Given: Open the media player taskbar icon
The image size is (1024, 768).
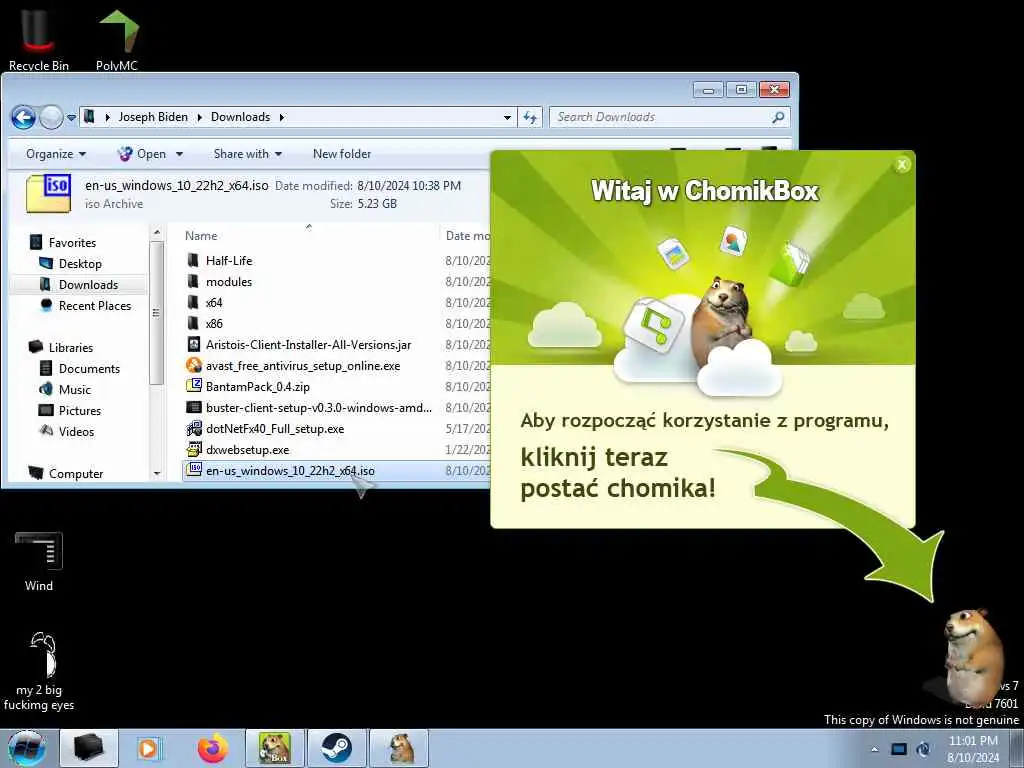Looking at the screenshot, I should point(150,748).
